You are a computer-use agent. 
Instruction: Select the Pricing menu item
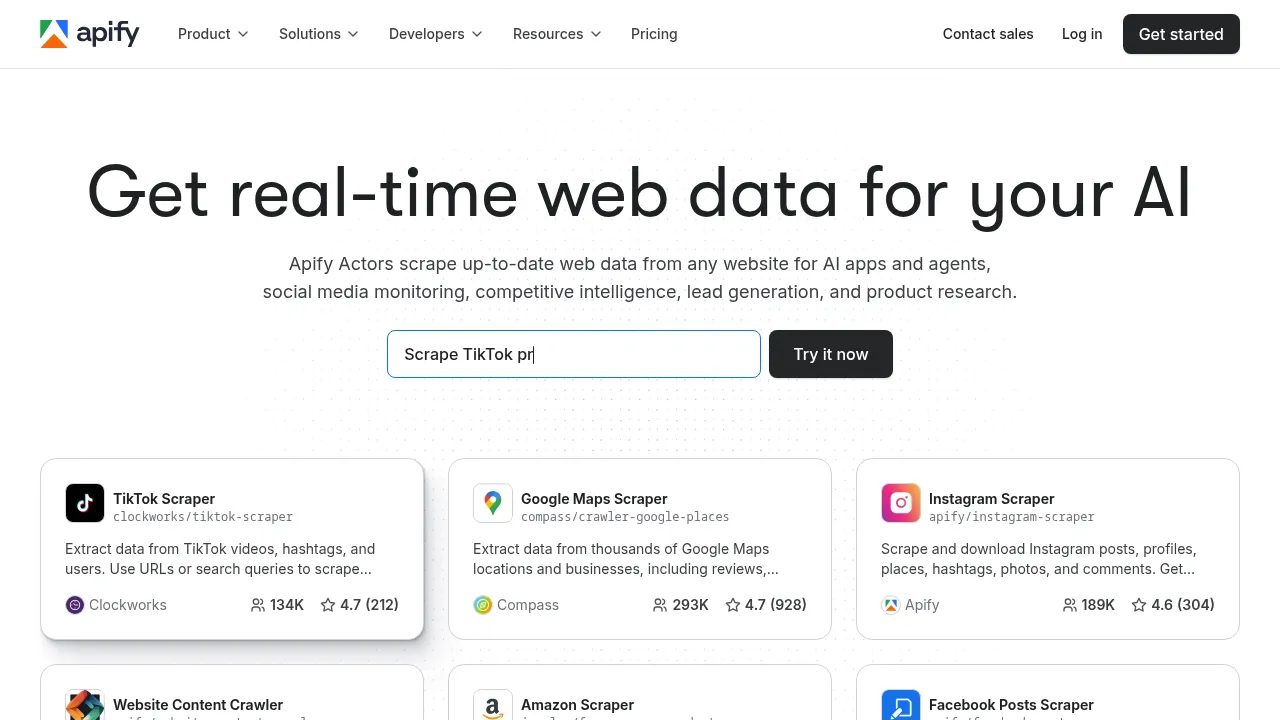(x=654, y=34)
